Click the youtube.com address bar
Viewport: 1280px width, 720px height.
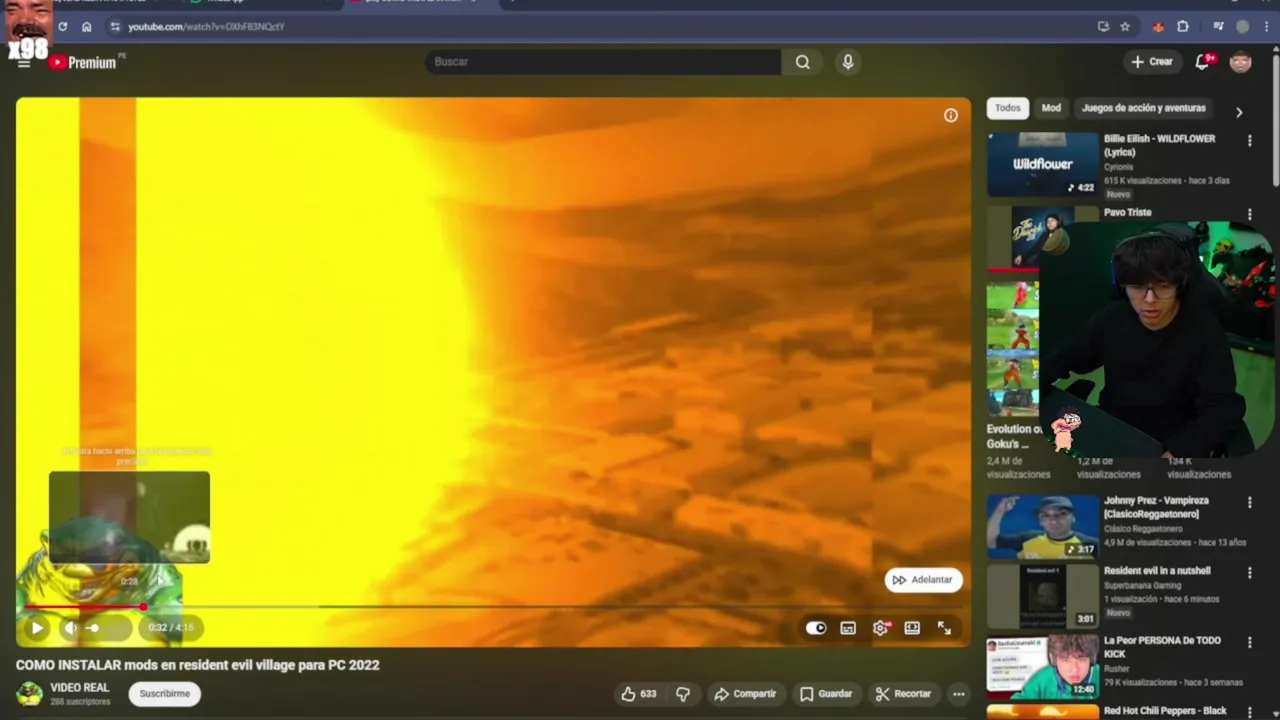pos(600,27)
